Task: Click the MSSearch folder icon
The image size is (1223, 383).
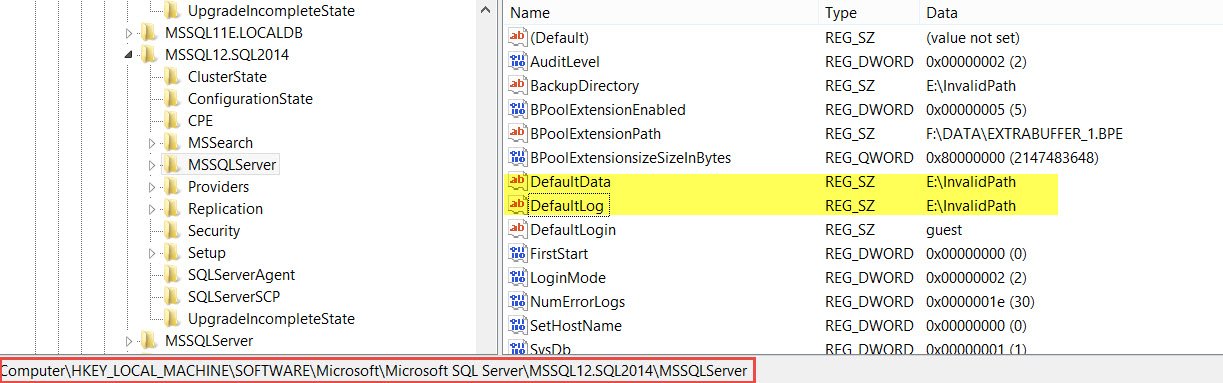Action: tap(171, 143)
